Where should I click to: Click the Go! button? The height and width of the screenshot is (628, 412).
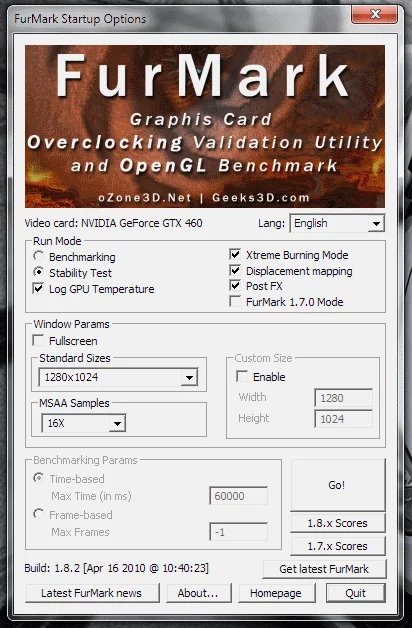(x=338, y=485)
